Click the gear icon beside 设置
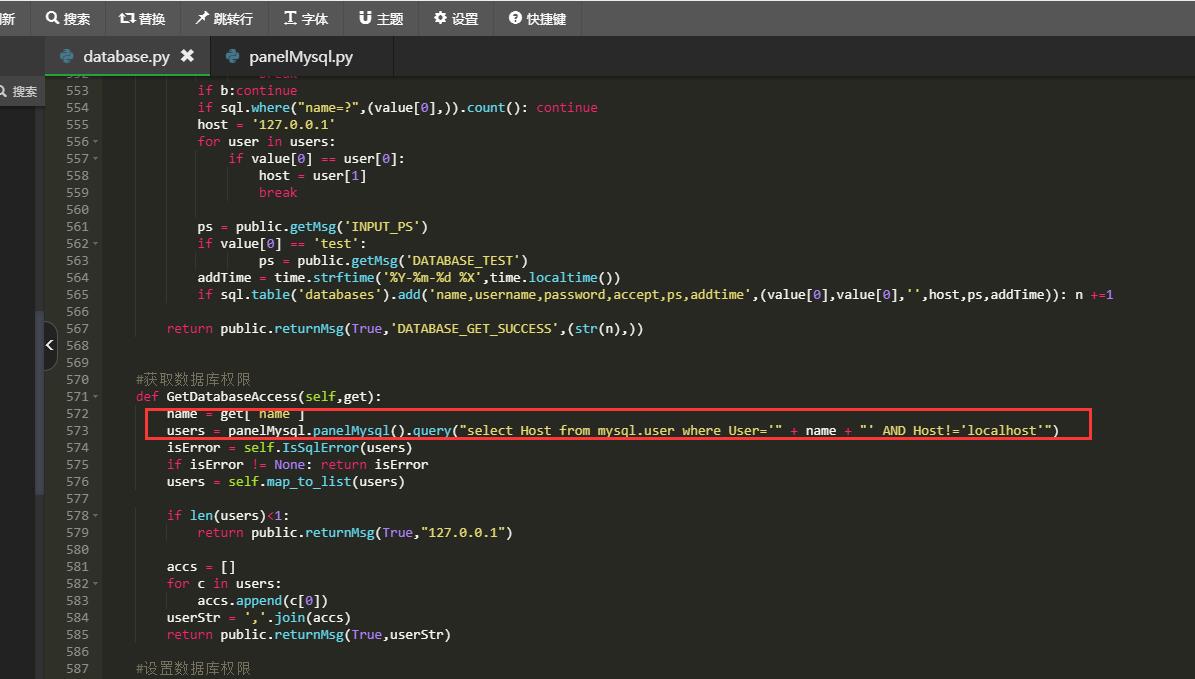 tap(441, 18)
